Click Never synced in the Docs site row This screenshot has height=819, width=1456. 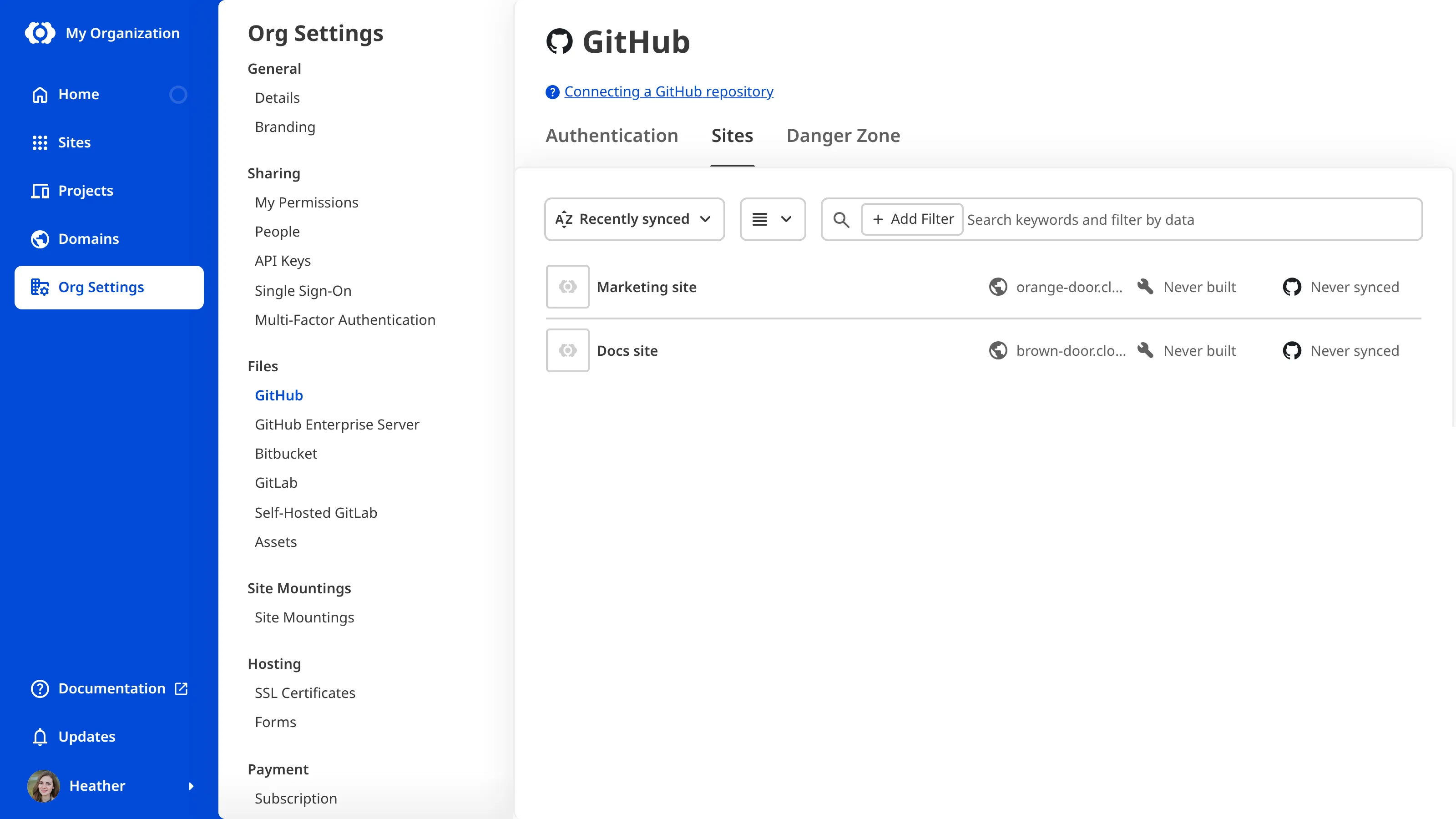(1355, 351)
